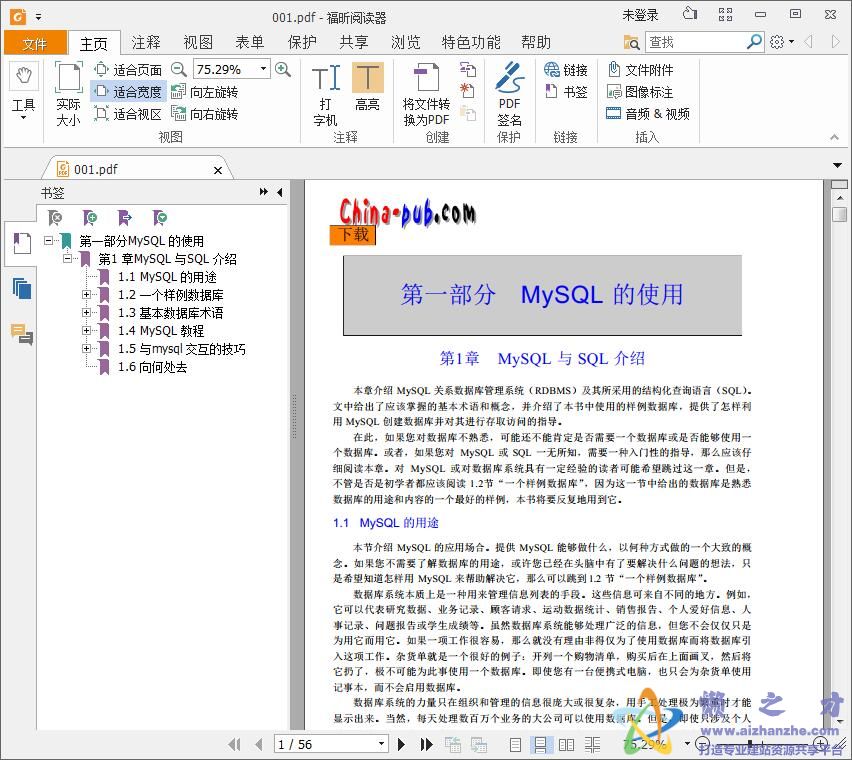Open the zoom percentage dropdown

[265, 69]
